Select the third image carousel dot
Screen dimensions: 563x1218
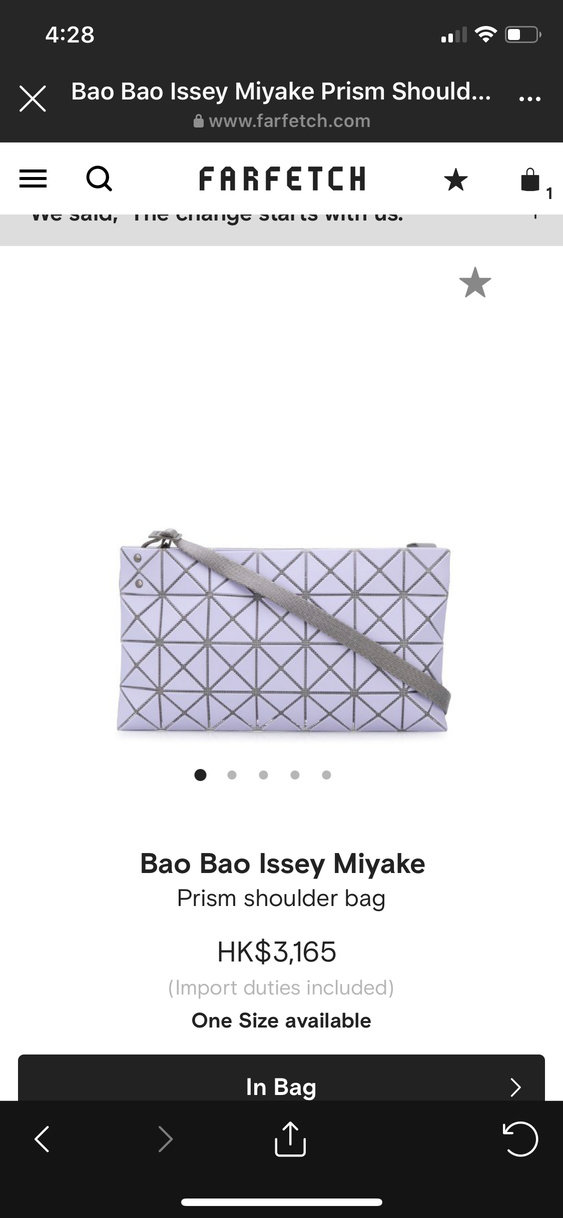(x=263, y=774)
